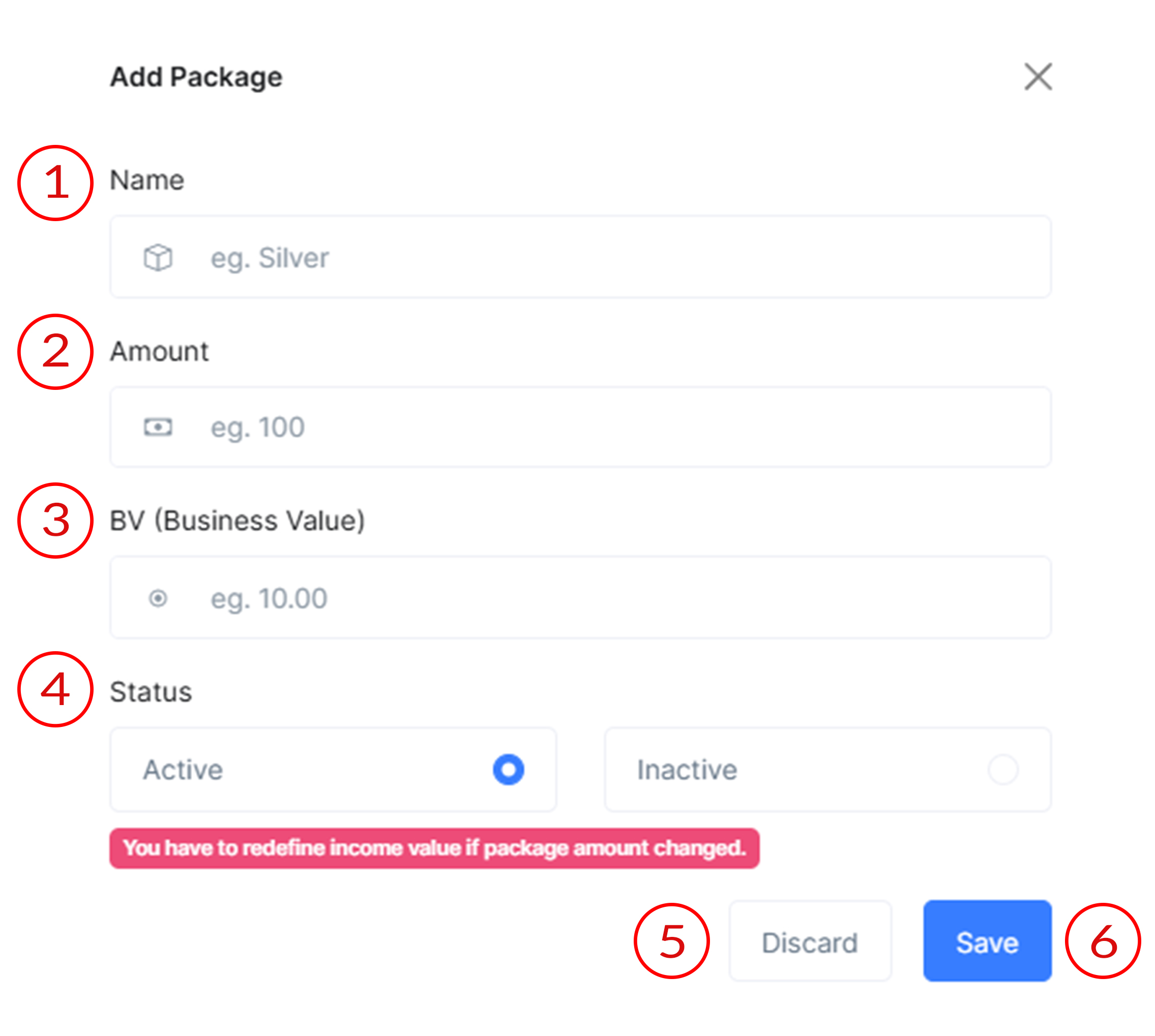The width and height of the screenshot is (1155, 1036).
Task: Click the red circled number 4 marker
Action: [55, 689]
